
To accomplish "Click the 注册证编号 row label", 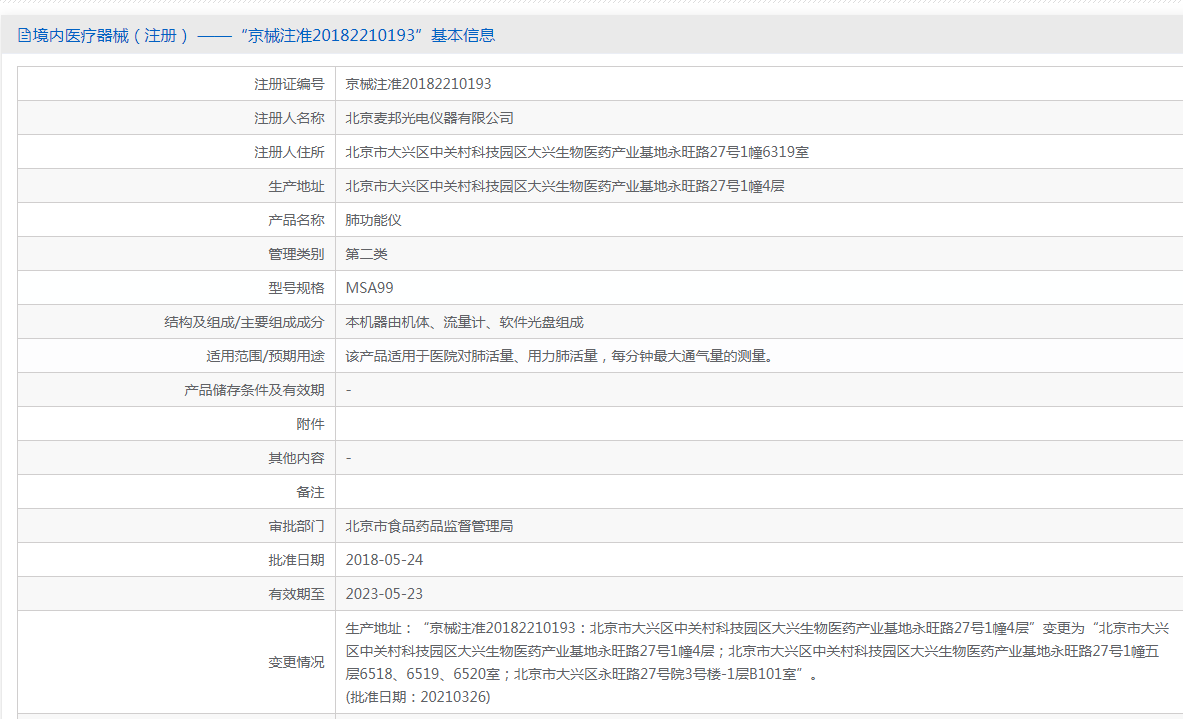I will pos(289,84).
